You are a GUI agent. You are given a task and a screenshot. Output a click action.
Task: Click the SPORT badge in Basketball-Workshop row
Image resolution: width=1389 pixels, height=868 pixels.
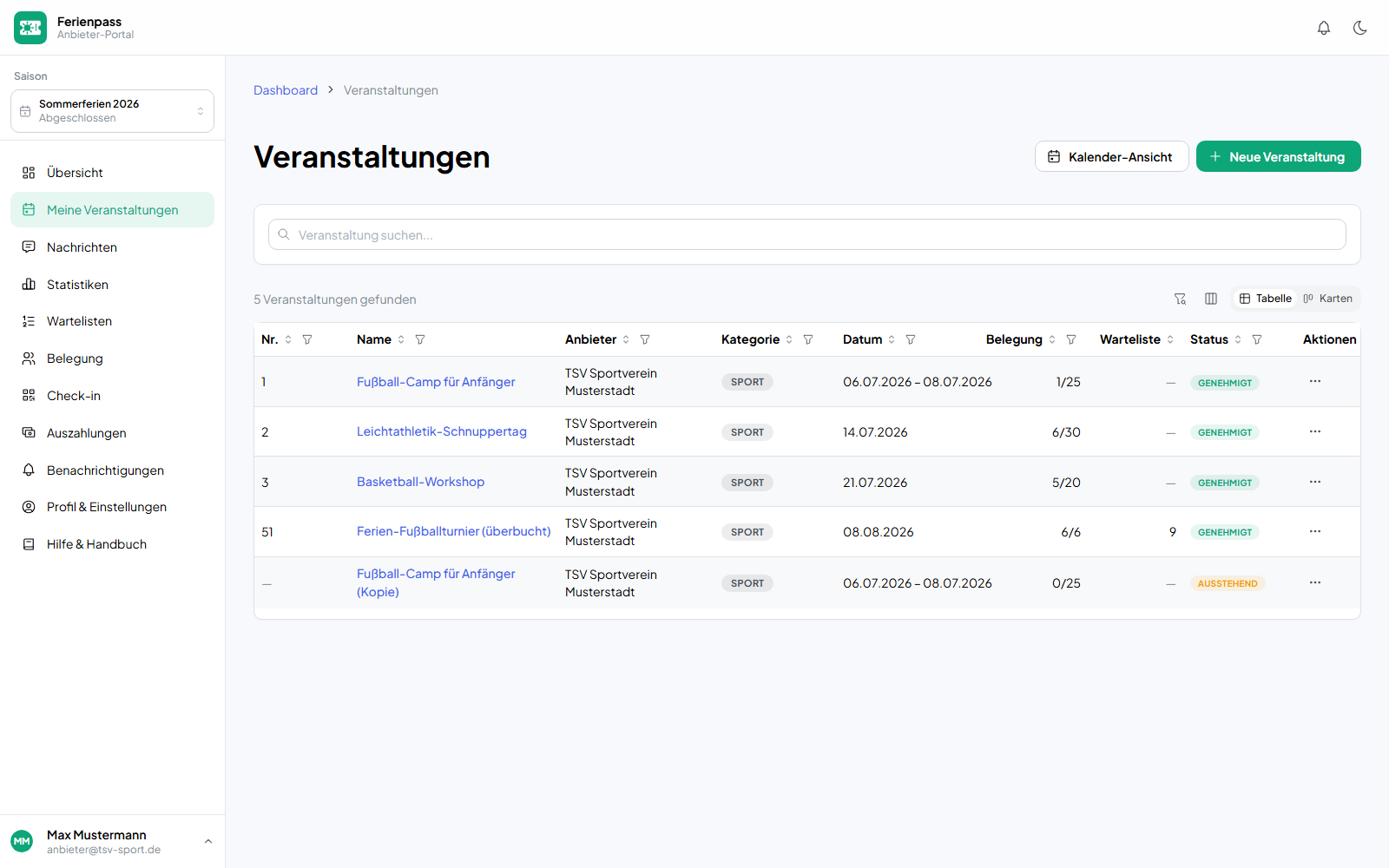tap(747, 483)
